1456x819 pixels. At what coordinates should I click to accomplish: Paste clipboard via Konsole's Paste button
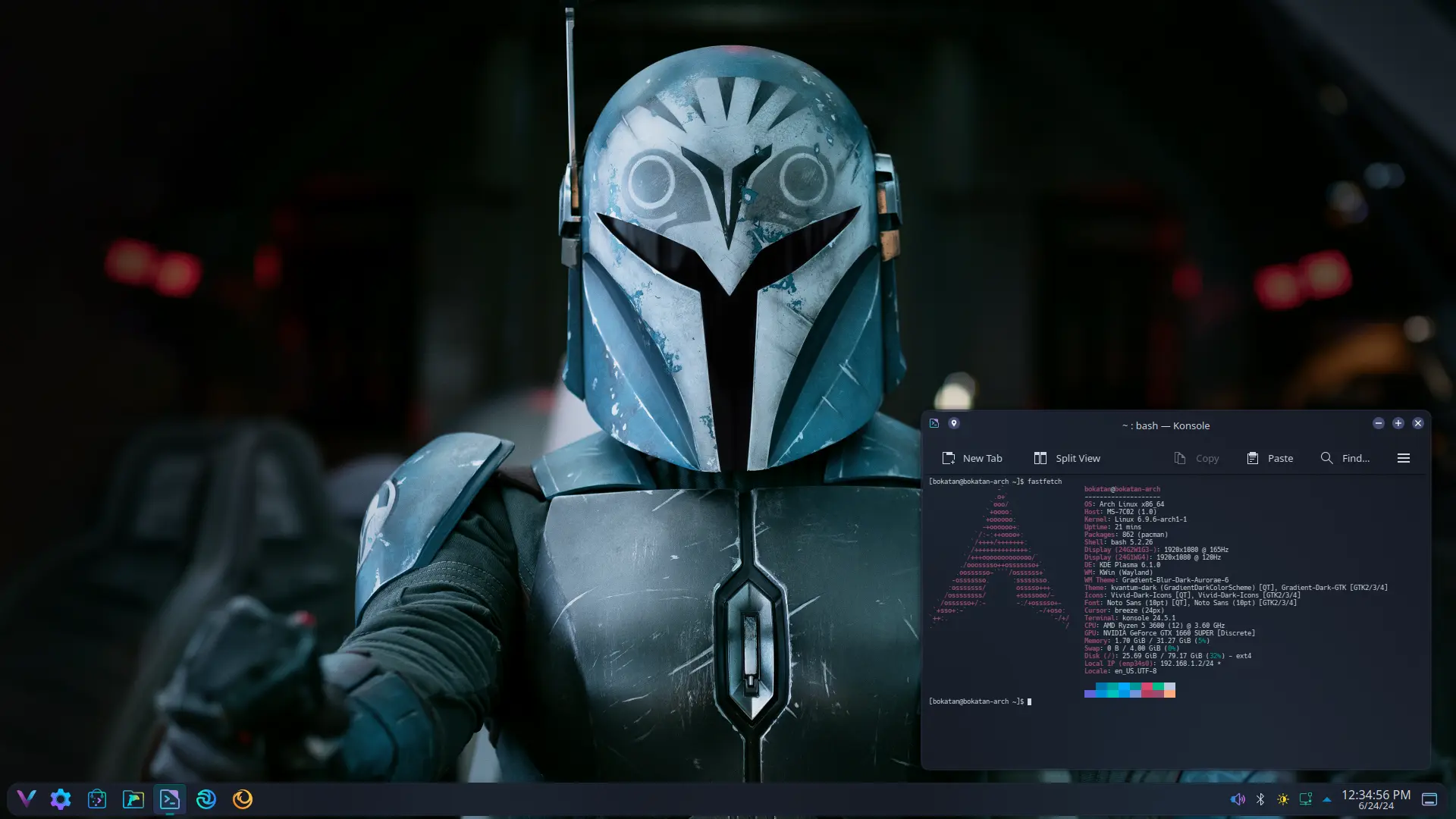[x=1269, y=458]
